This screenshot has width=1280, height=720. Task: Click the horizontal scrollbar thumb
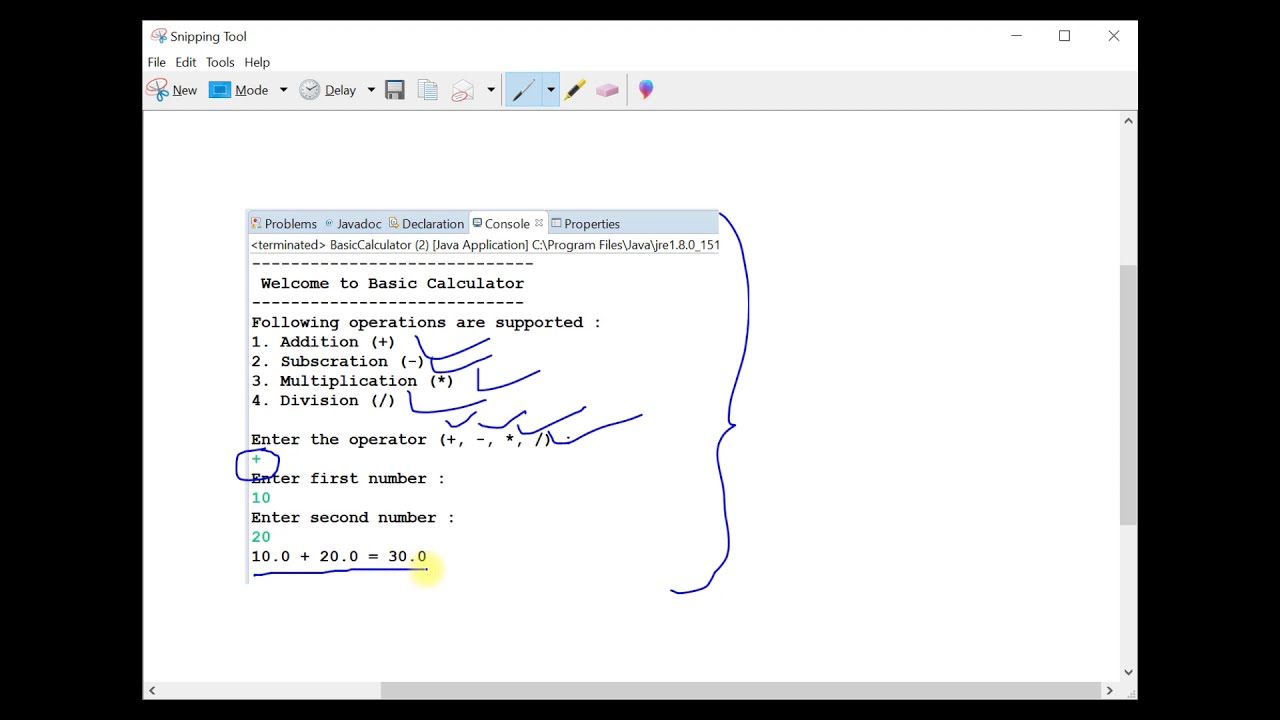(740, 690)
